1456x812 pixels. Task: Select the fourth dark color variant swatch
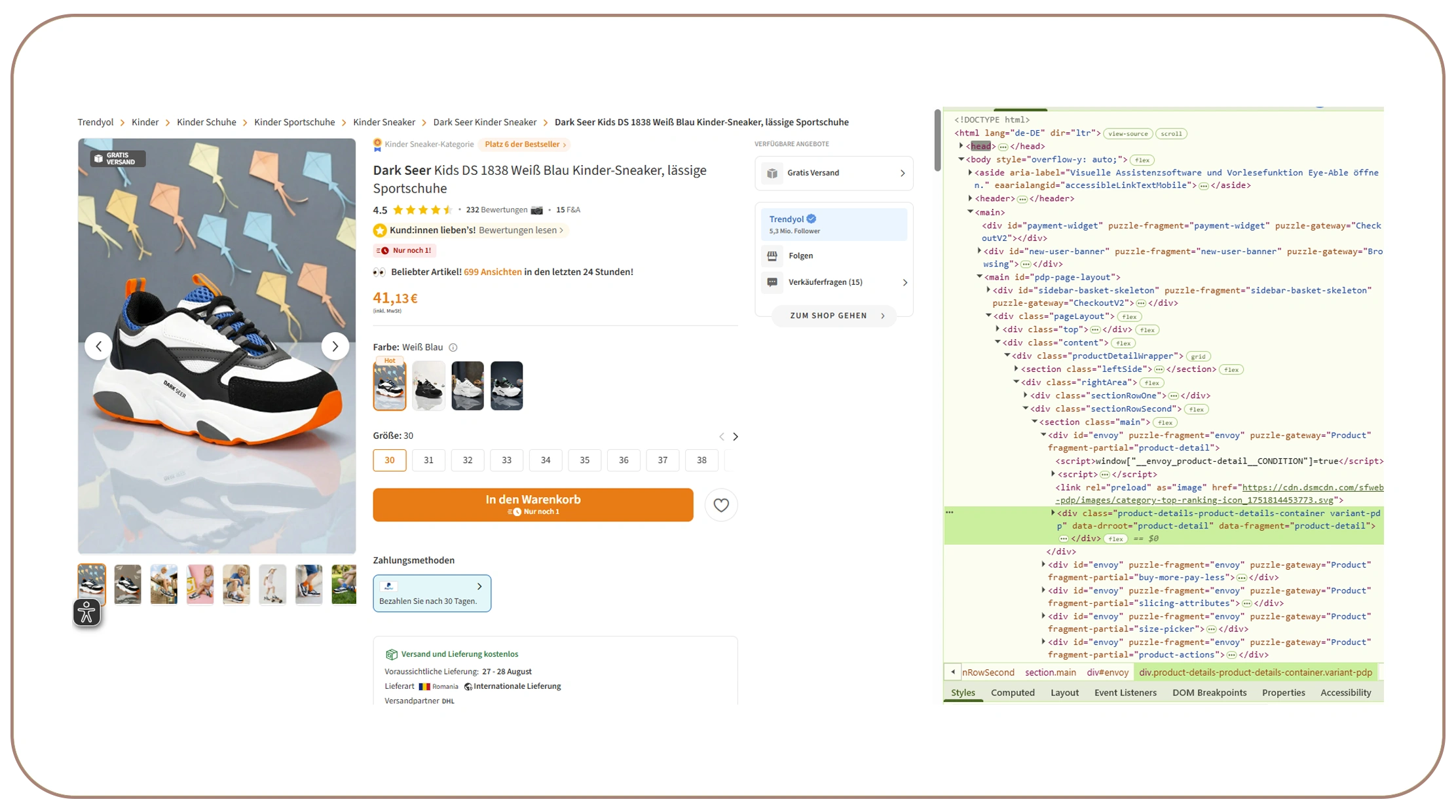click(506, 386)
